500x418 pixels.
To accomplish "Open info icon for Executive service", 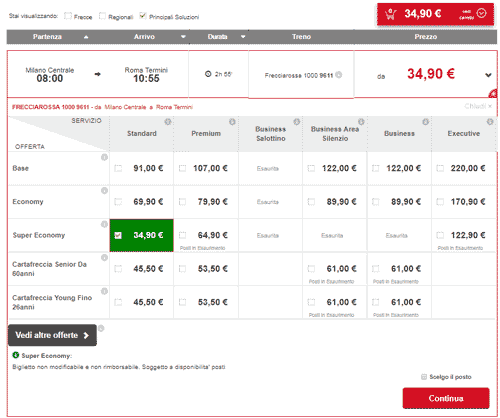I will 490,122.
